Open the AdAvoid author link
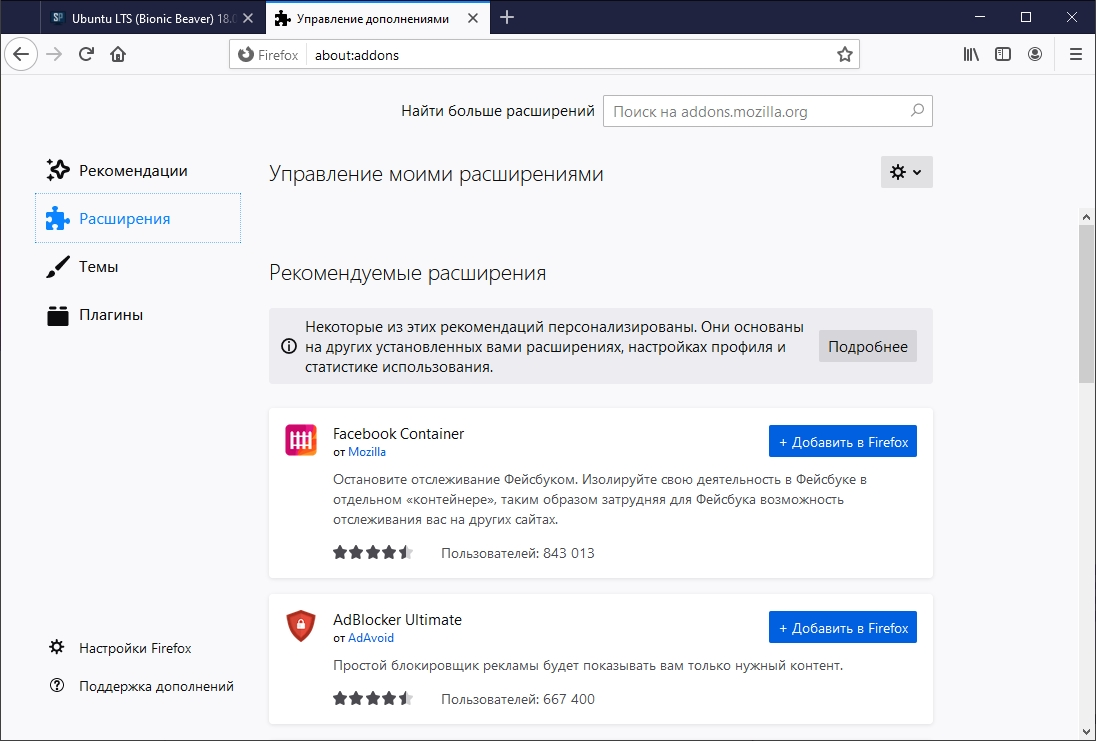 point(370,638)
